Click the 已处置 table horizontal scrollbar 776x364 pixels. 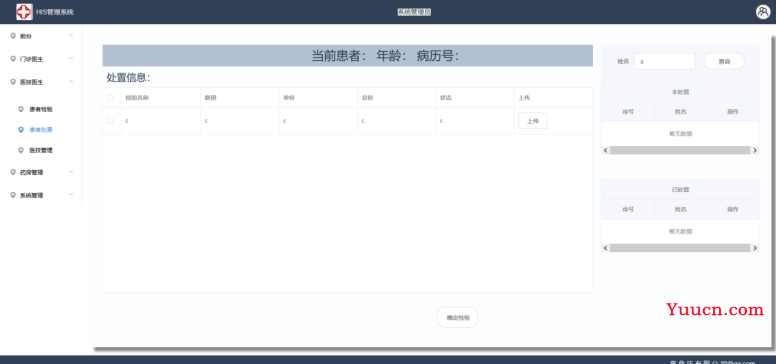(x=680, y=248)
